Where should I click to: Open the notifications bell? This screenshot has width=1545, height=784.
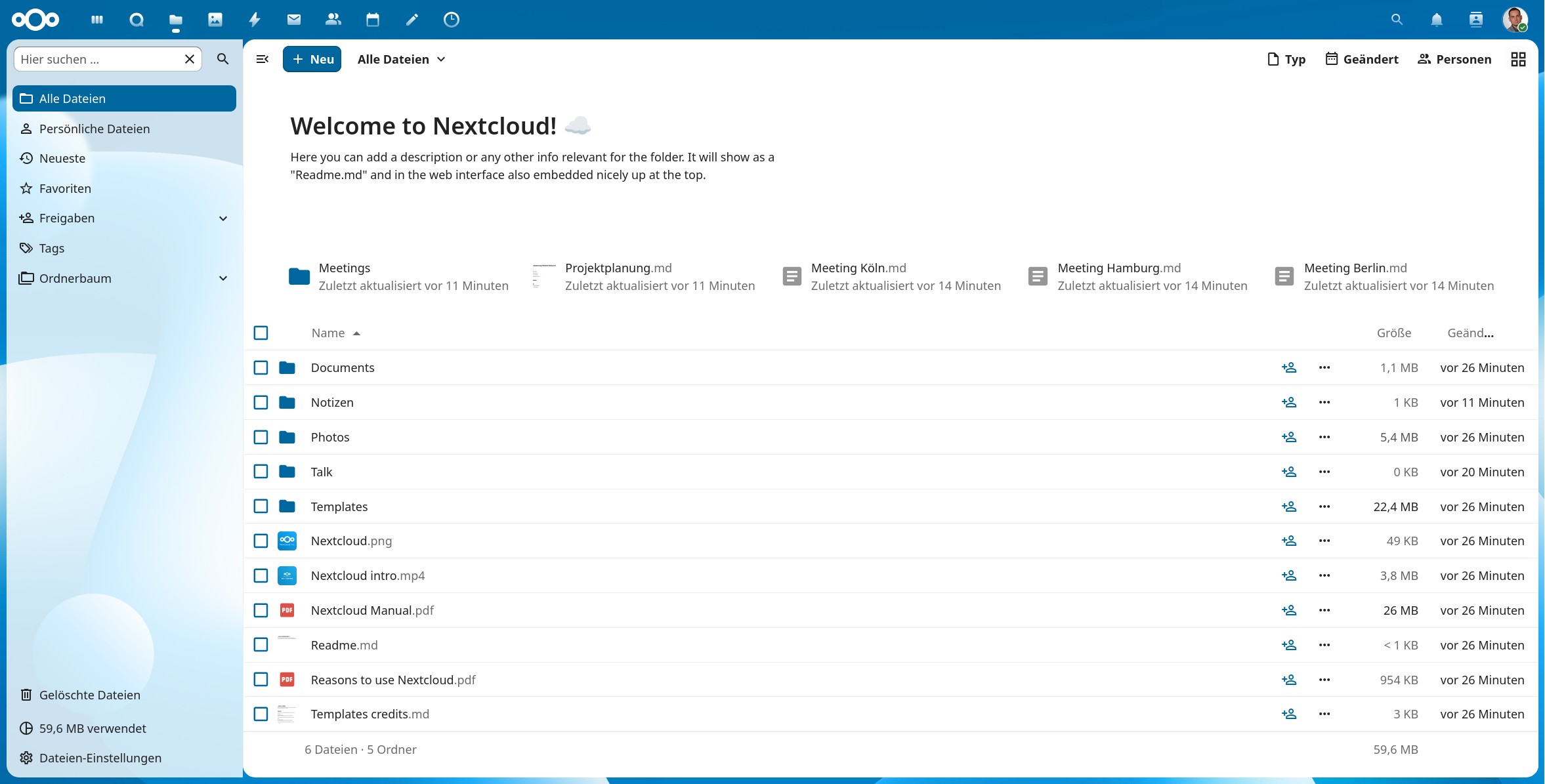(x=1437, y=20)
